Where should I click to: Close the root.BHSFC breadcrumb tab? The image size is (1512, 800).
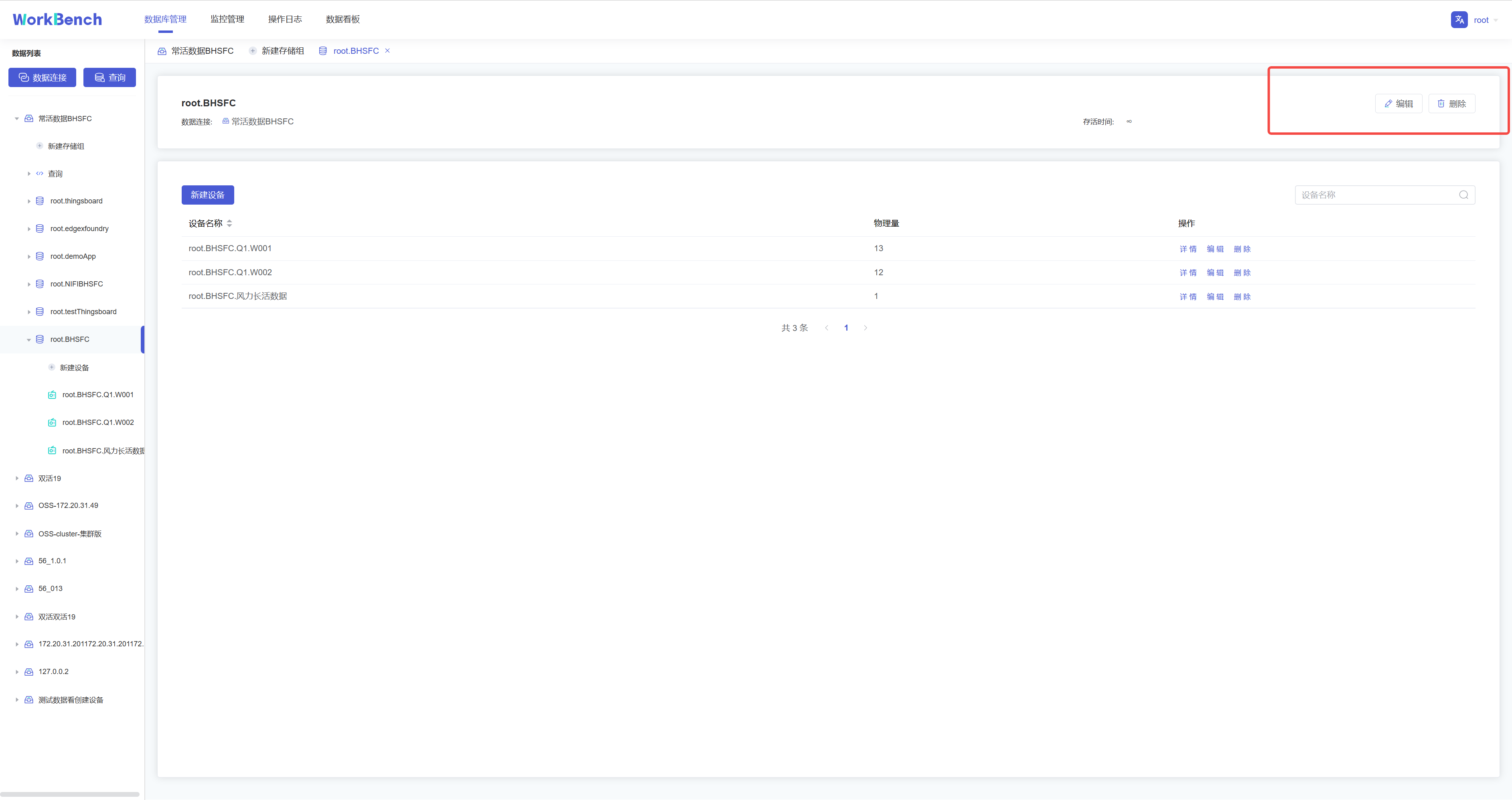[x=387, y=51]
